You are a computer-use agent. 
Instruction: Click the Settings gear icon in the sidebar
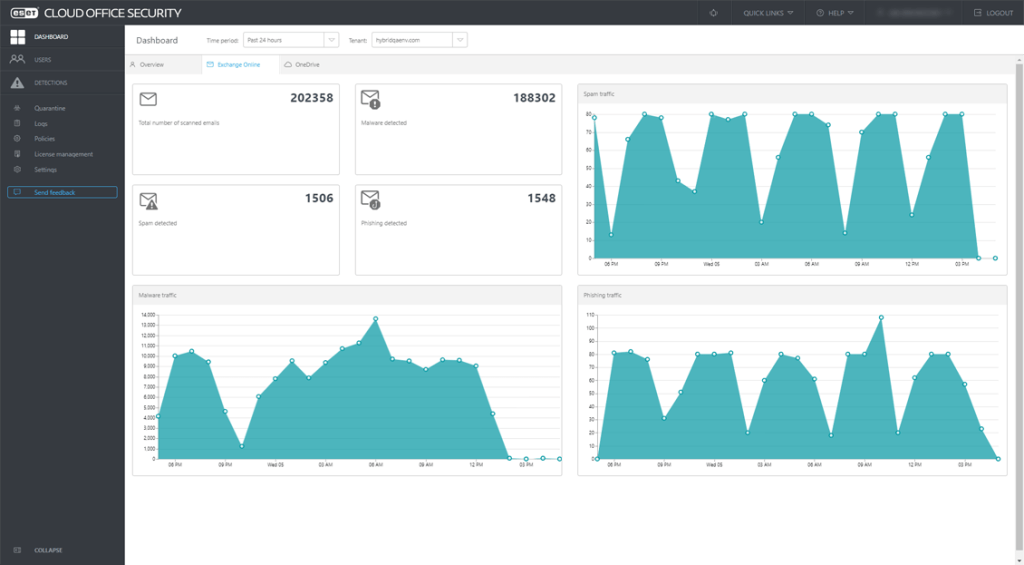click(x=17, y=170)
